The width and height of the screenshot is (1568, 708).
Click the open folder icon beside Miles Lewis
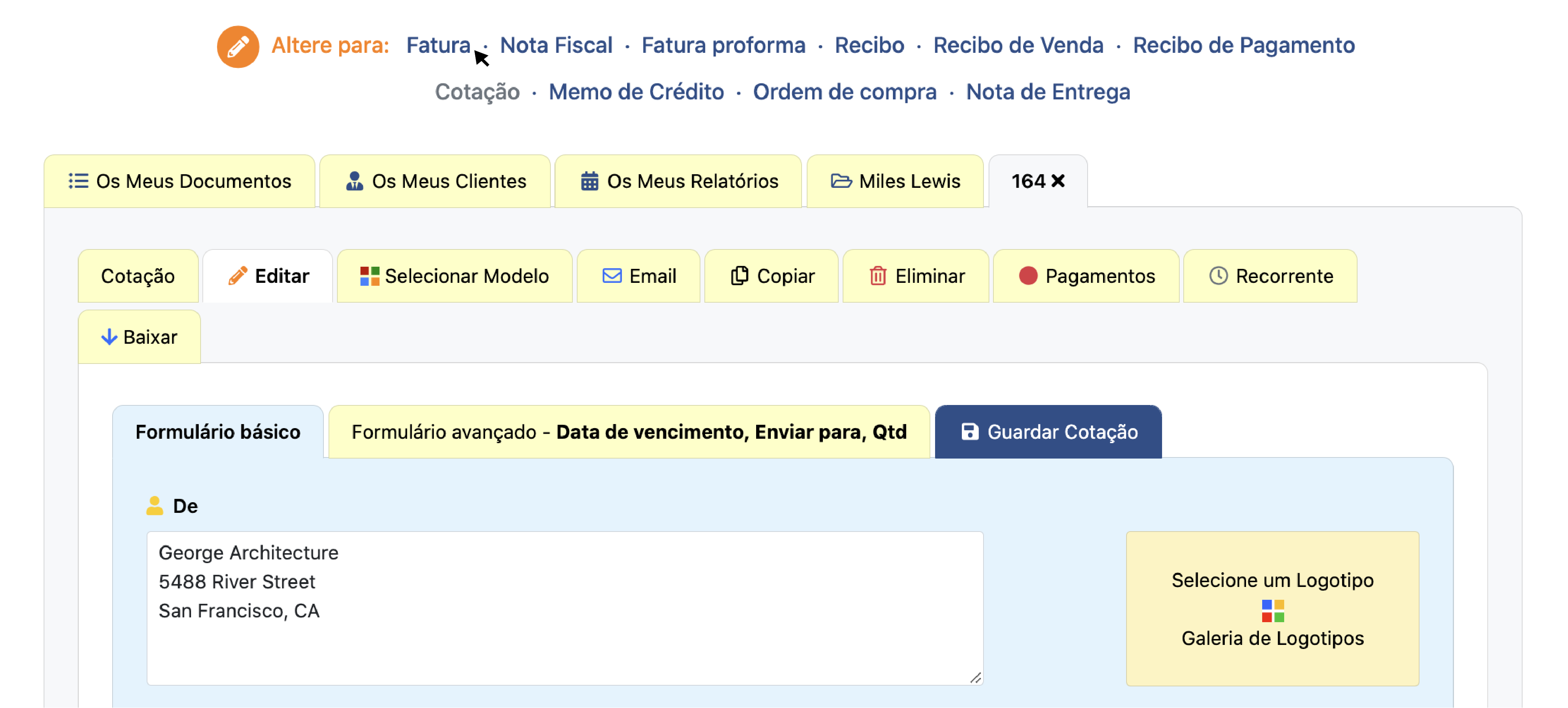pos(841,181)
